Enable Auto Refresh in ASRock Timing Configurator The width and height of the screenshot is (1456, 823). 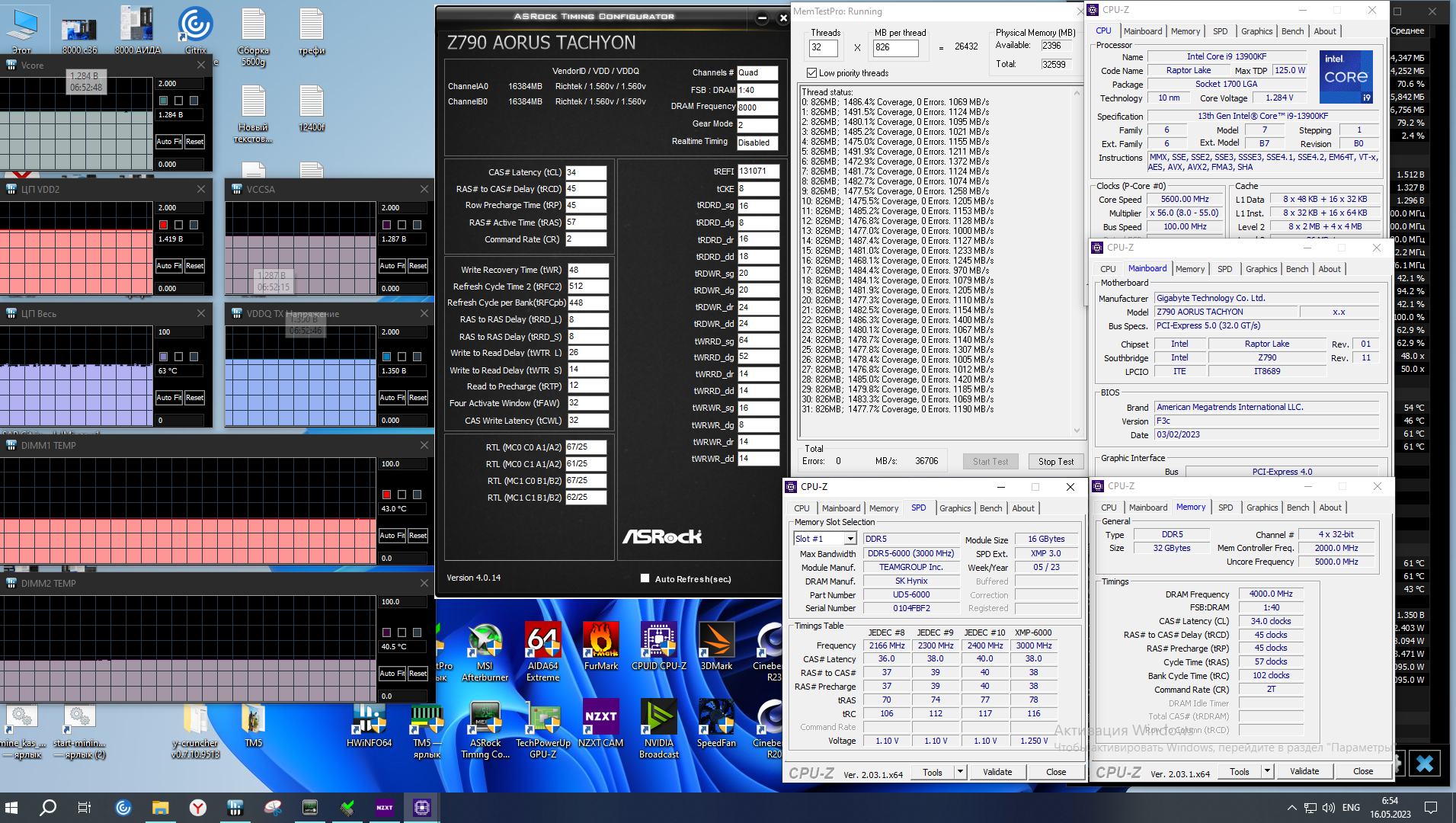point(645,578)
